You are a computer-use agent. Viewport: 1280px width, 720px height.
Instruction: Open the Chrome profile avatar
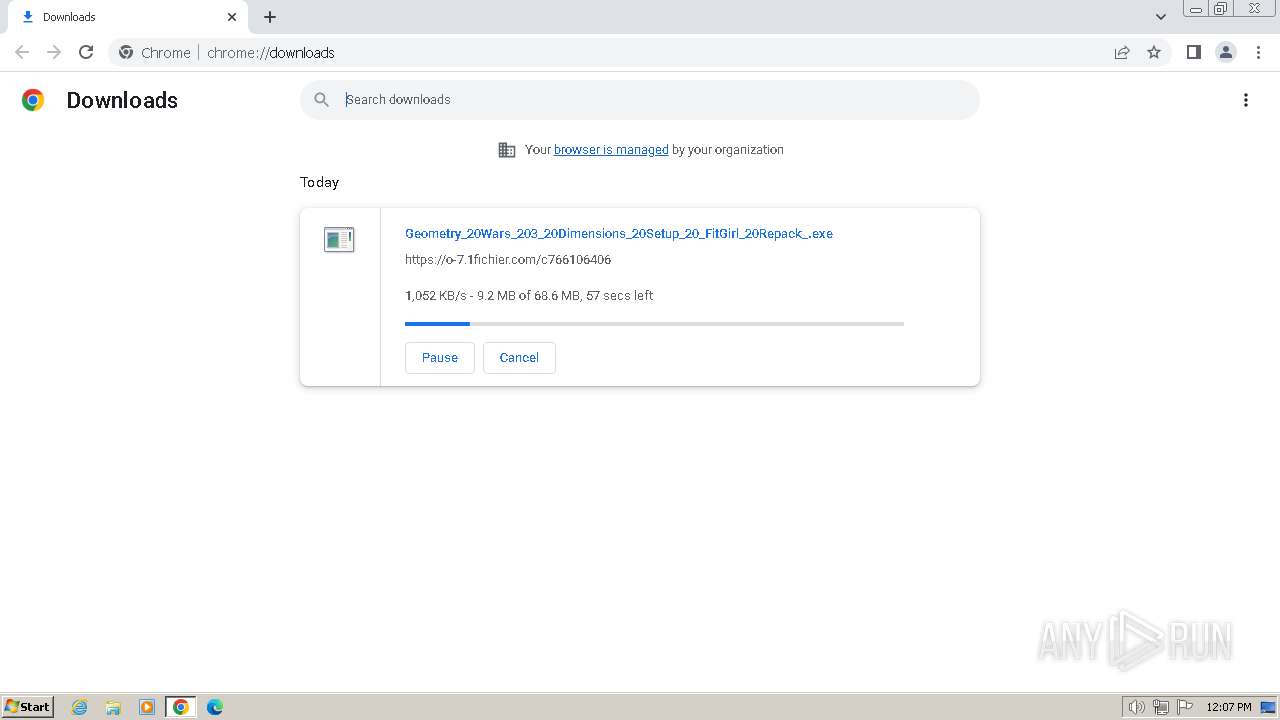(x=1226, y=52)
